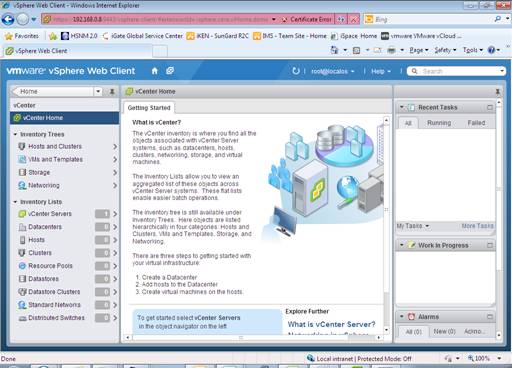The image size is (512, 368).
Task: Open the My Tasks dropdown
Action: tap(413, 226)
